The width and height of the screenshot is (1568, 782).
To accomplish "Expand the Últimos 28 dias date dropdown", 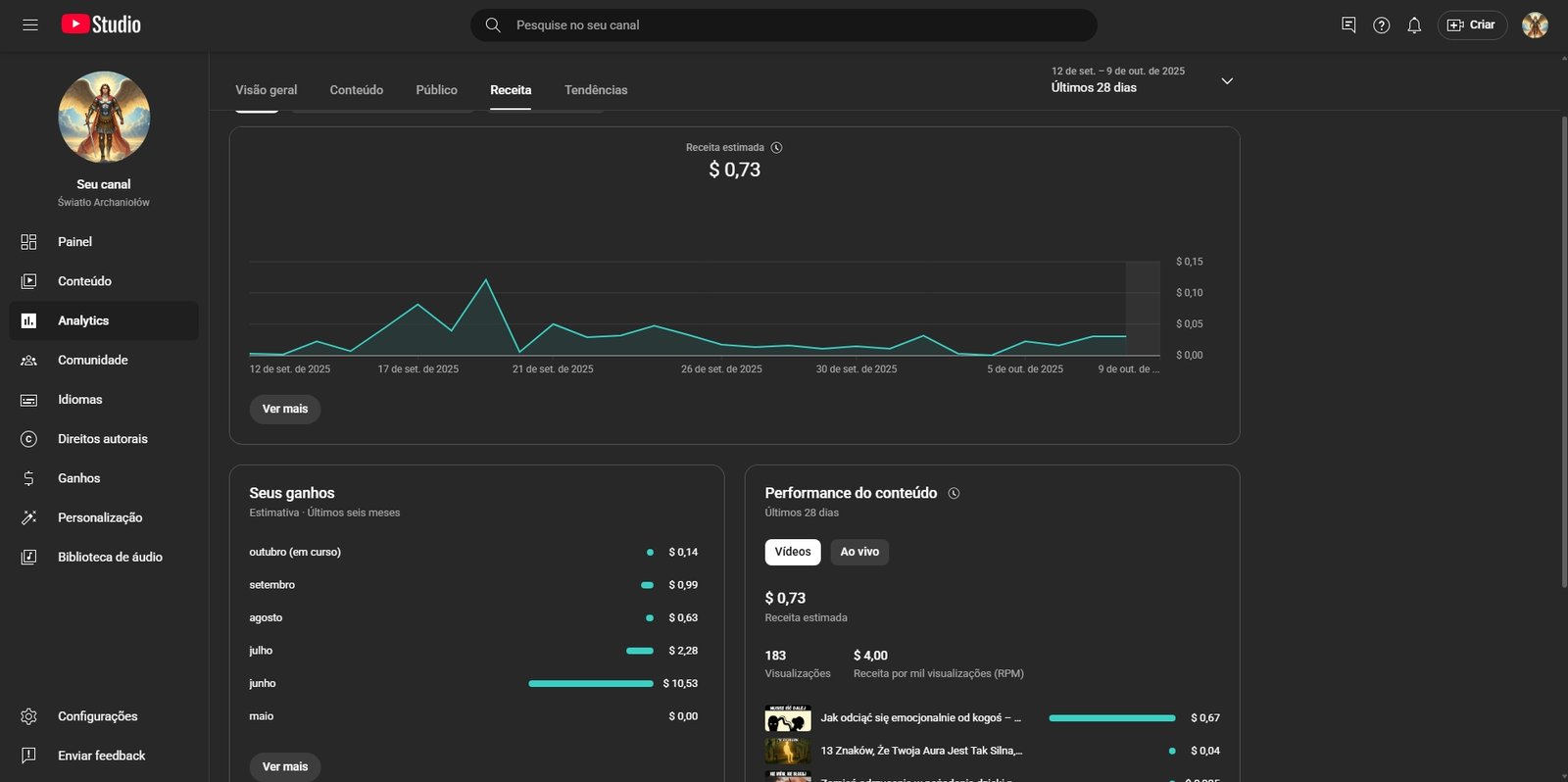I will (x=1226, y=80).
